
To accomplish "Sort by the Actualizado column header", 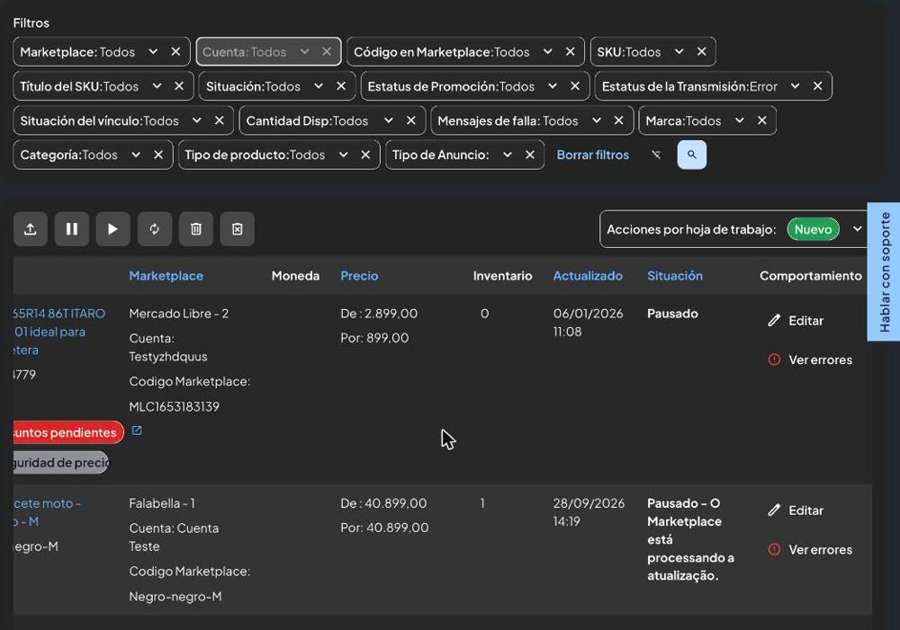I will (588, 275).
